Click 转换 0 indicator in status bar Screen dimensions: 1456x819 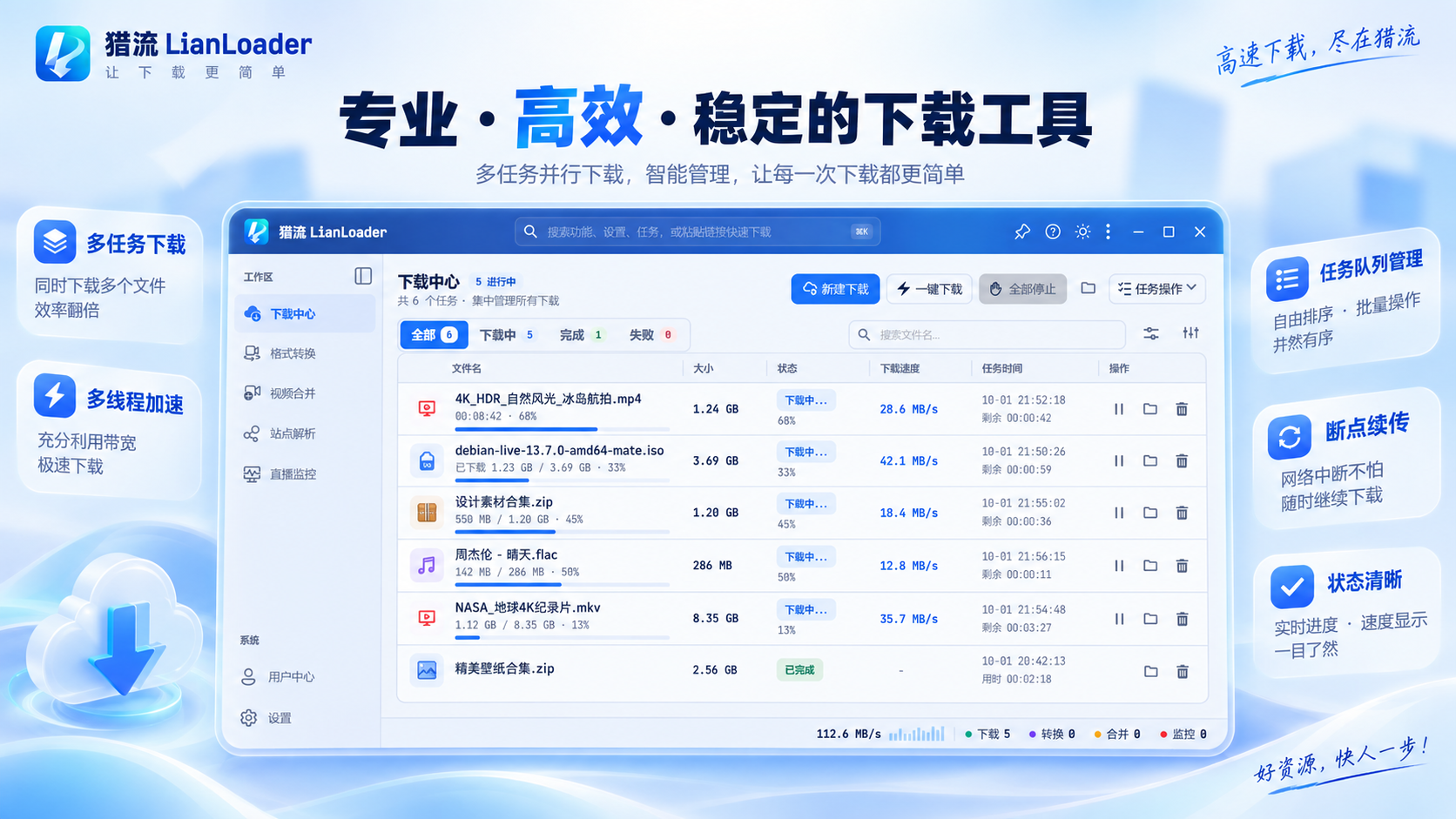pyautogui.click(x=1052, y=734)
